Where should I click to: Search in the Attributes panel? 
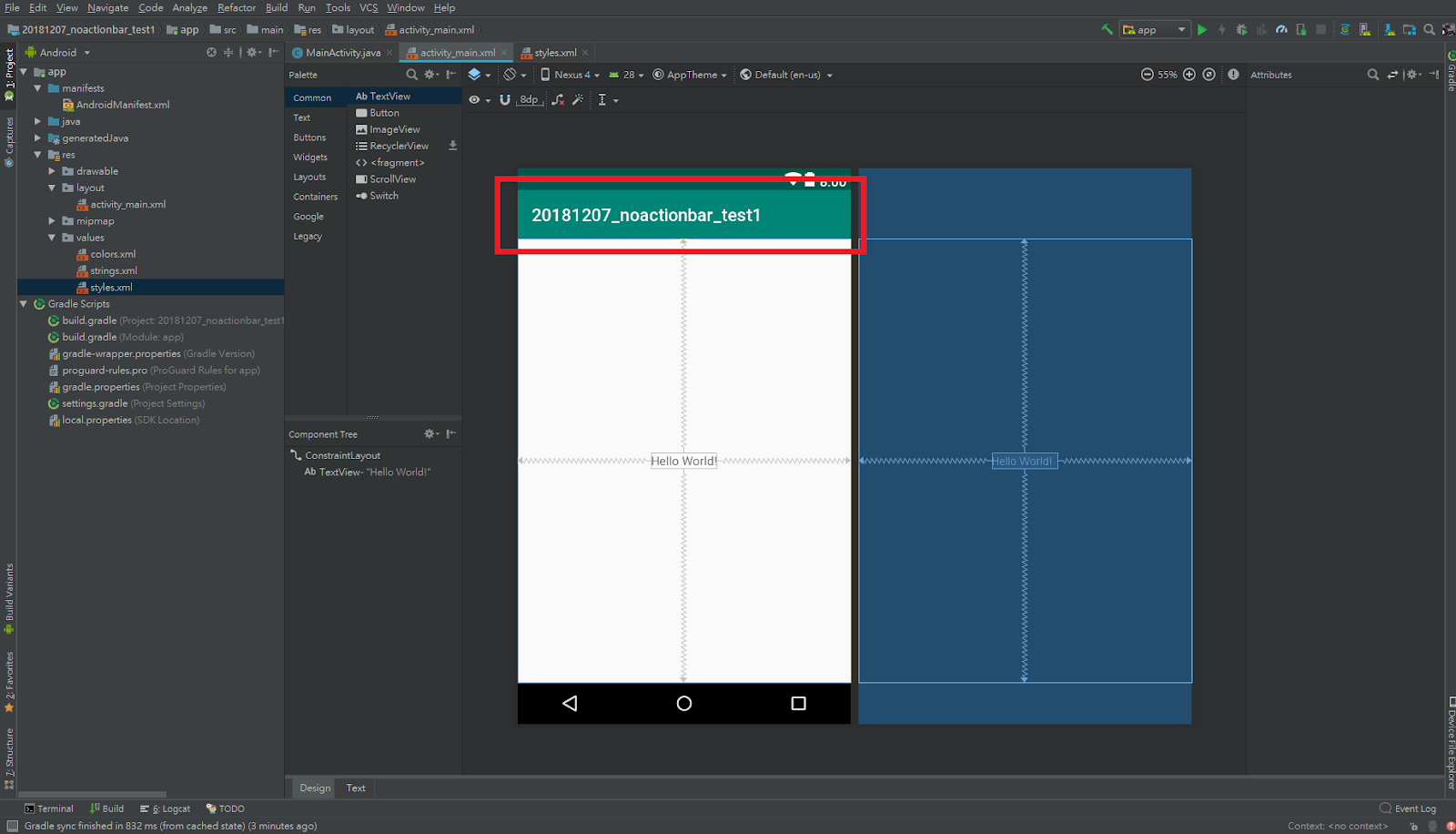1373,75
